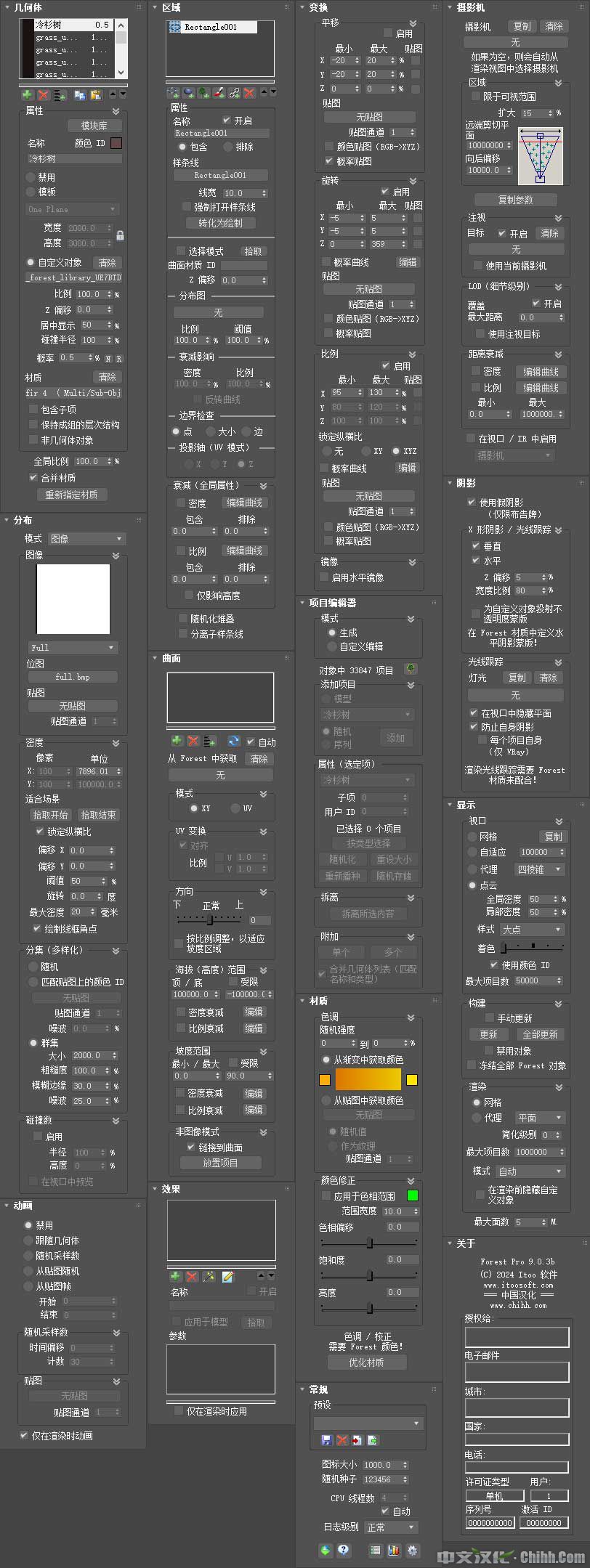The height and width of the screenshot is (1568, 590).
Task: Collapse 旋转 section chevron in 变换
Action: coord(413,180)
